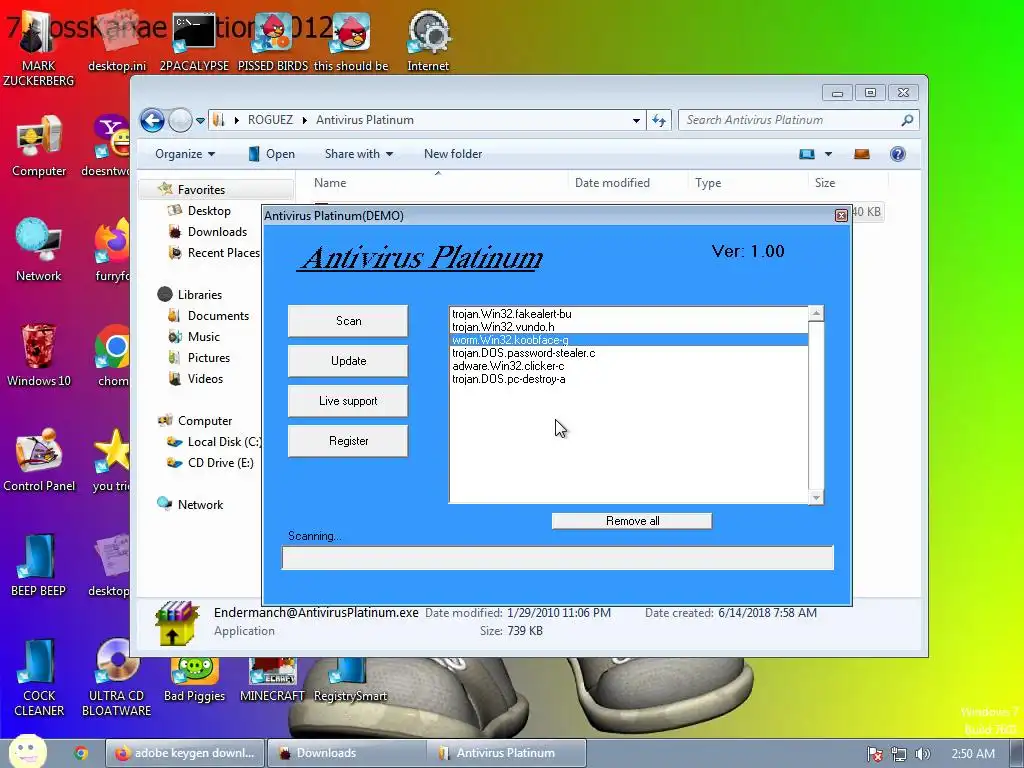Select the BEEP BEEP desktop icon
Viewport: 1024px width, 768px height.
click(x=39, y=565)
